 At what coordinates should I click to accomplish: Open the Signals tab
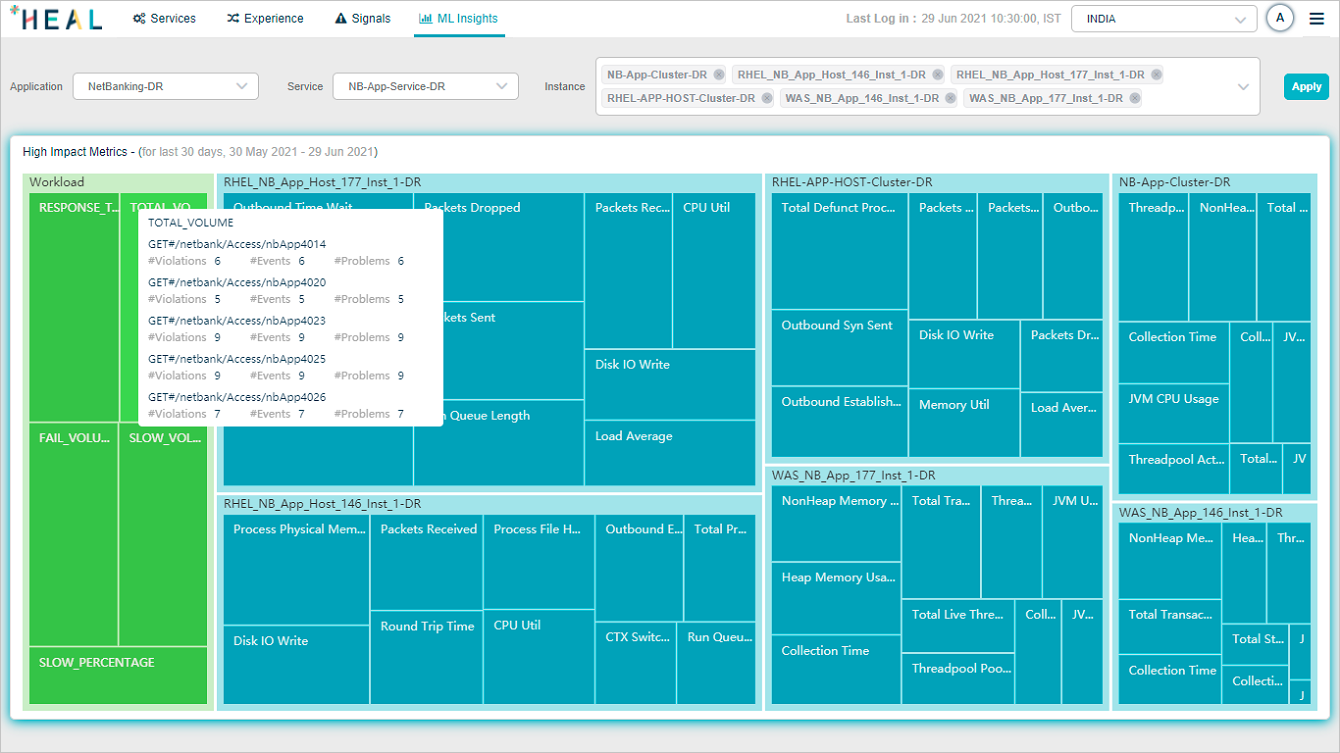pos(362,19)
